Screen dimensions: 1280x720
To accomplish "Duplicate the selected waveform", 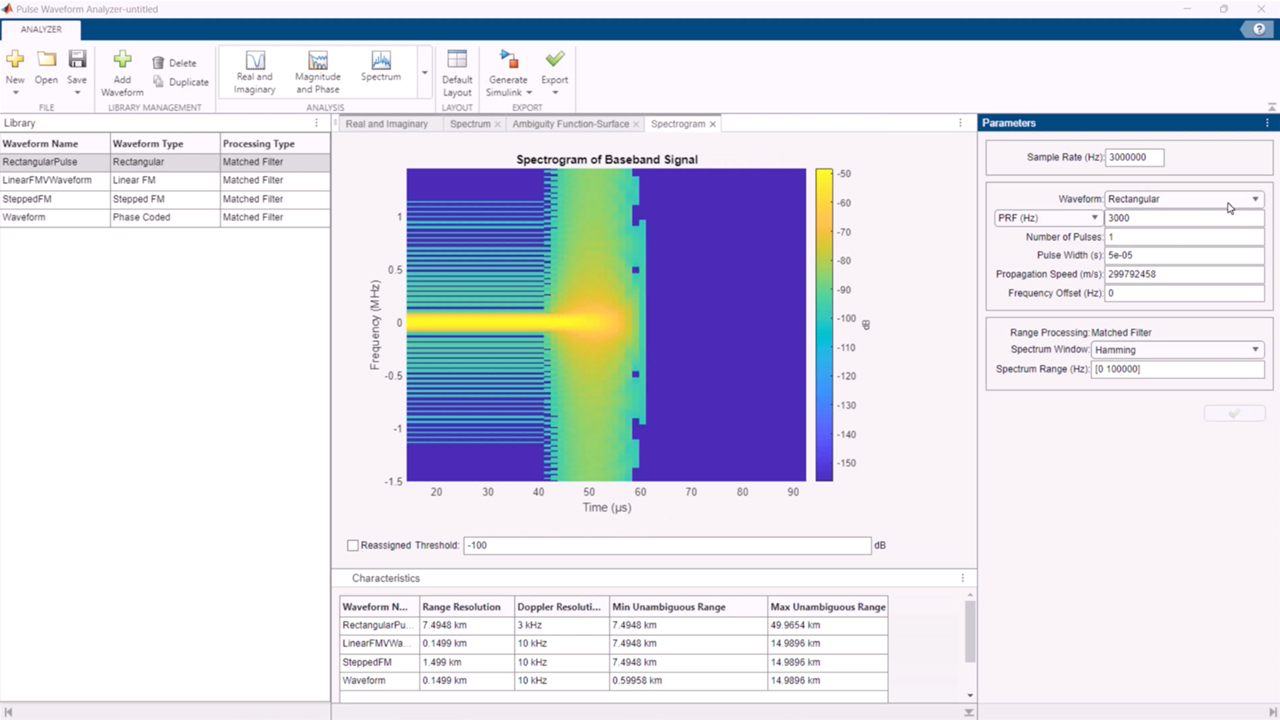I will (x=180, y=82).
